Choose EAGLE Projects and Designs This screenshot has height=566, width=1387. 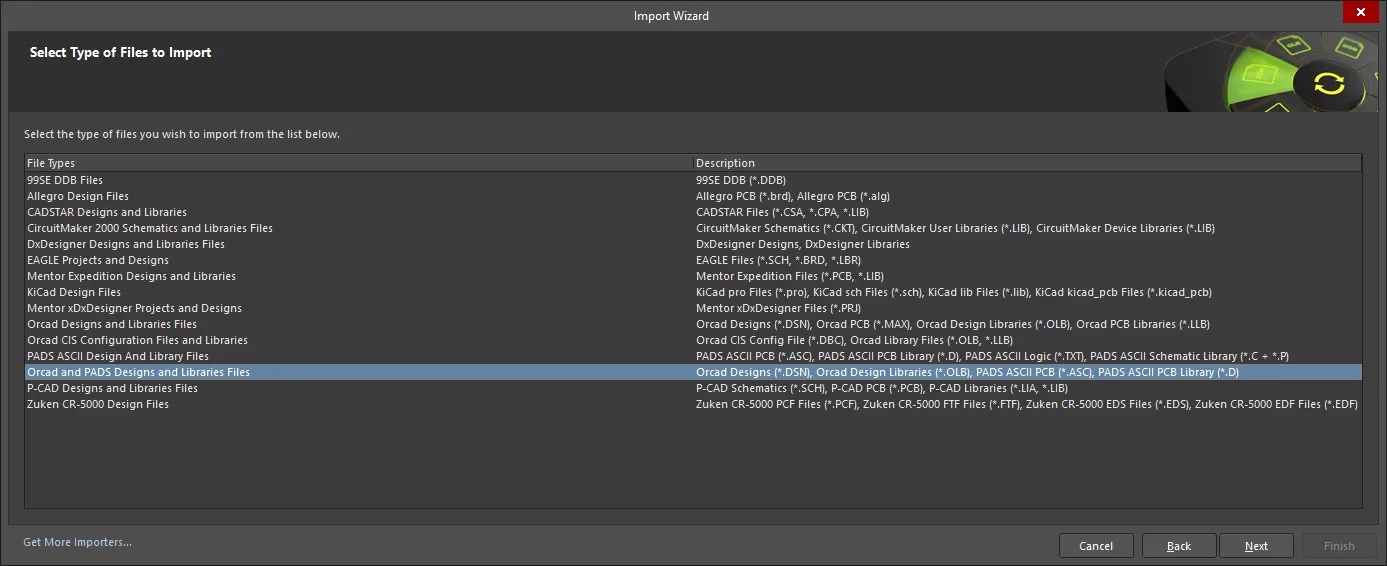(693, 260)
